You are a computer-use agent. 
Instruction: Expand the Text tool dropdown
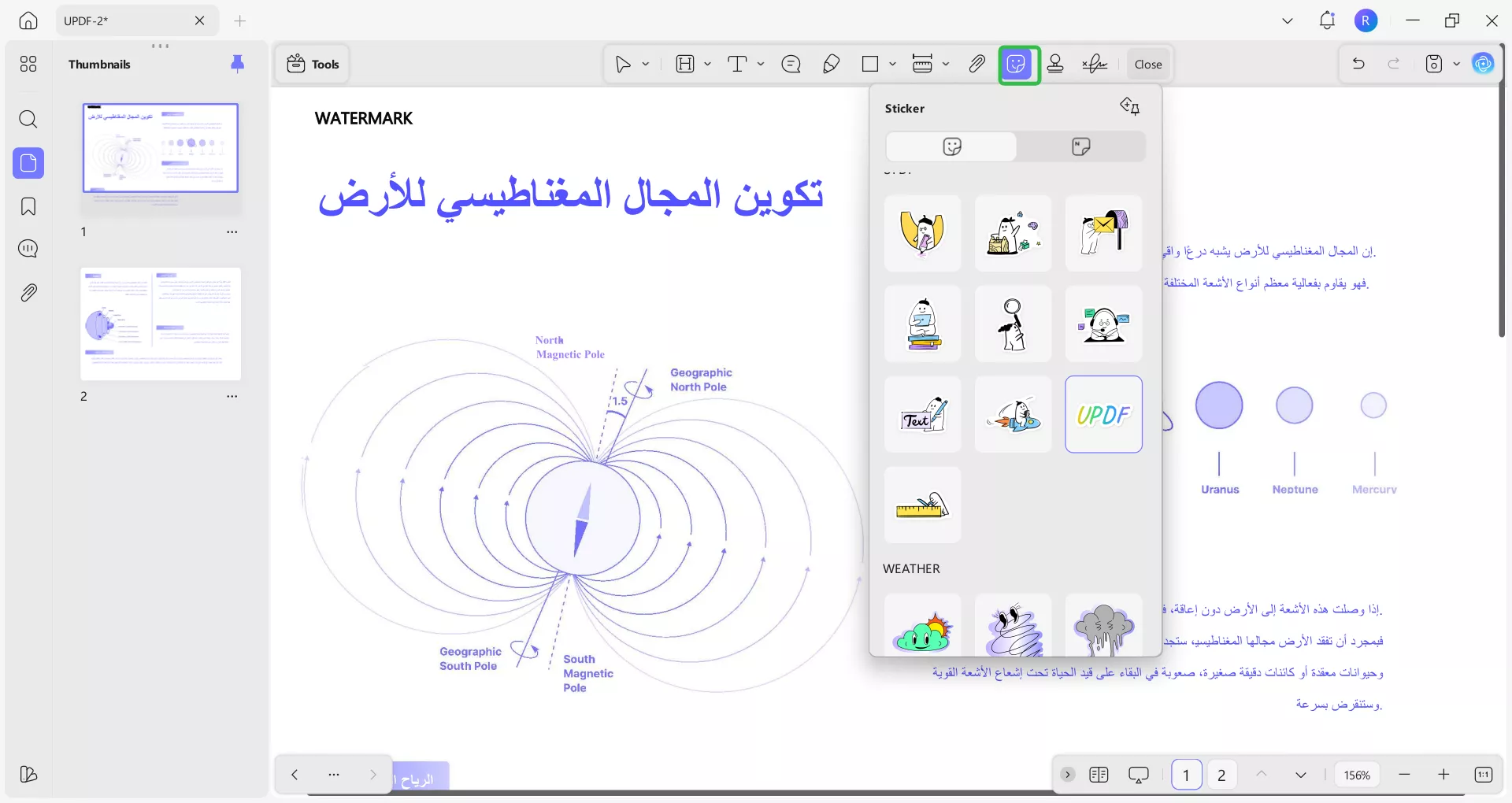760,64
